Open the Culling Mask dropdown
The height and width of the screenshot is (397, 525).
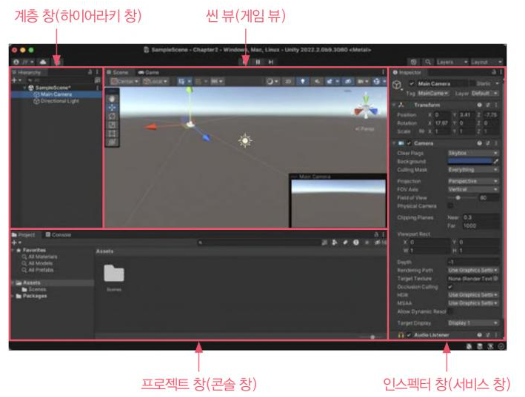pyautogui.click(x=473, y=170)
